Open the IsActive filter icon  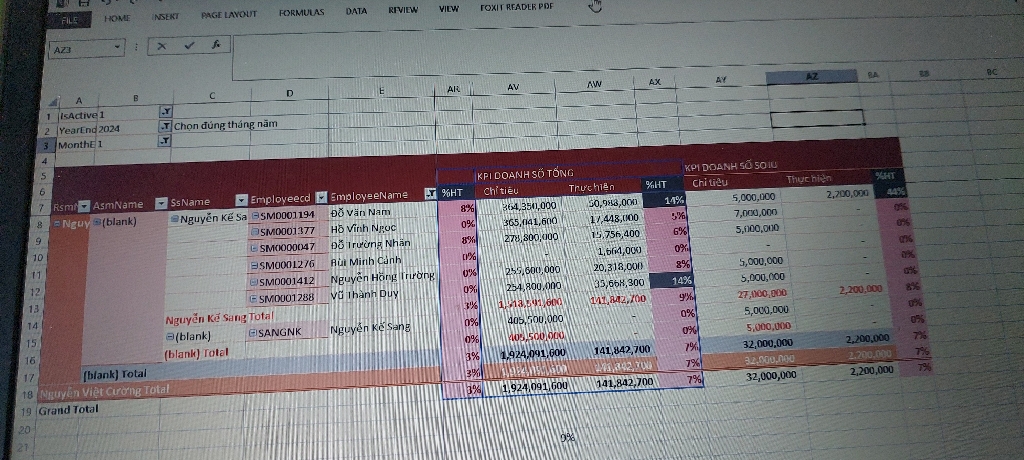click(166, 111)
